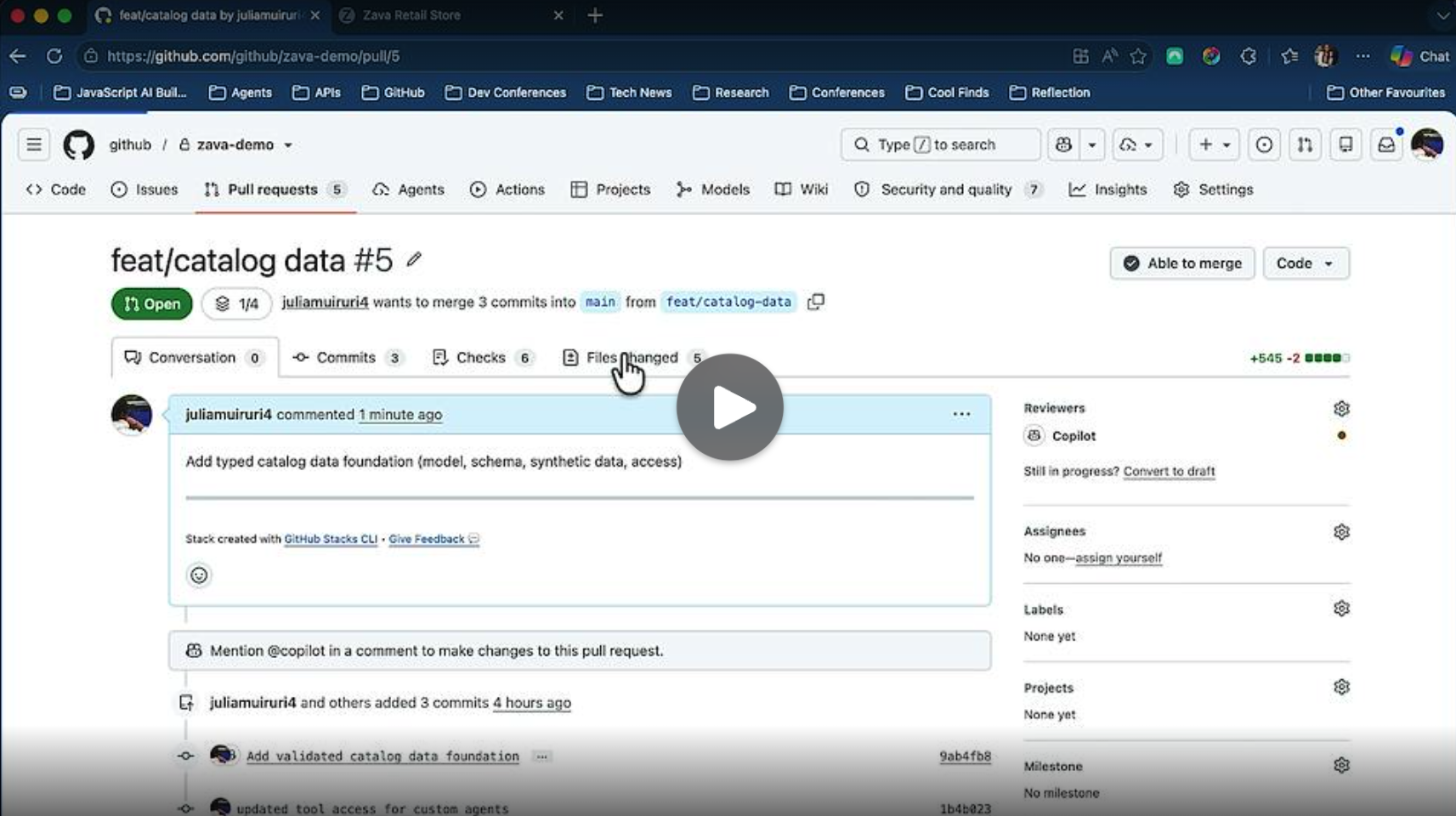Click the assign yourself link
Image resolution: width=1456 pixels, height=816 pixels.
point(1119,558)
